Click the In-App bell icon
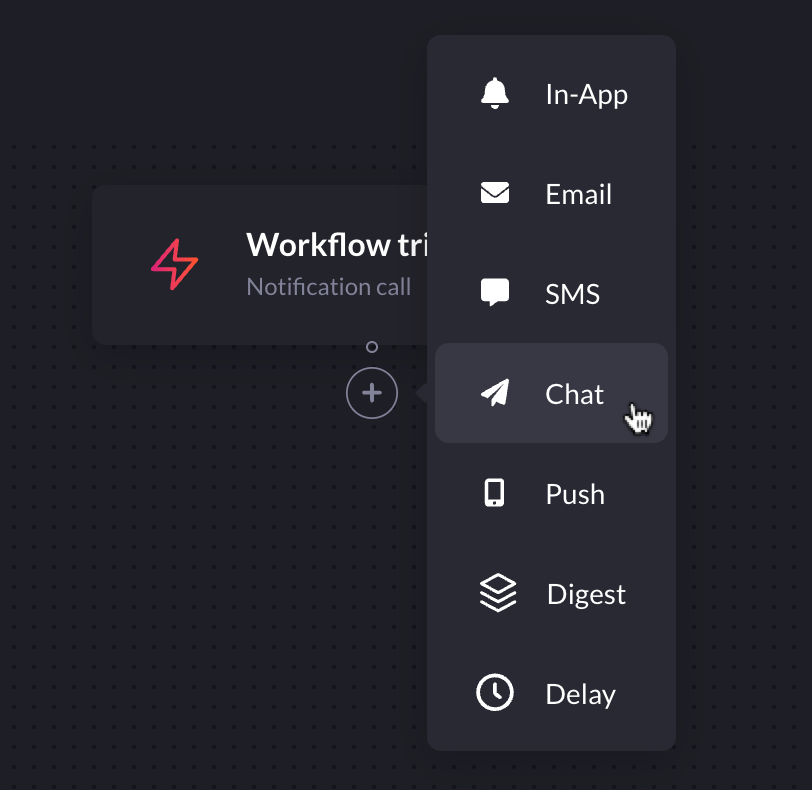This screenshot has height=790, width=812. point(495,93)
